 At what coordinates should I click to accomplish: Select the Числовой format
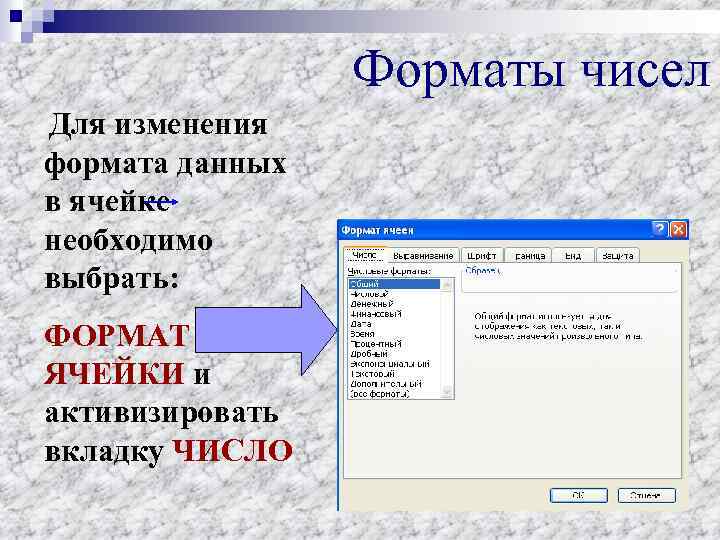coord(394,294)
